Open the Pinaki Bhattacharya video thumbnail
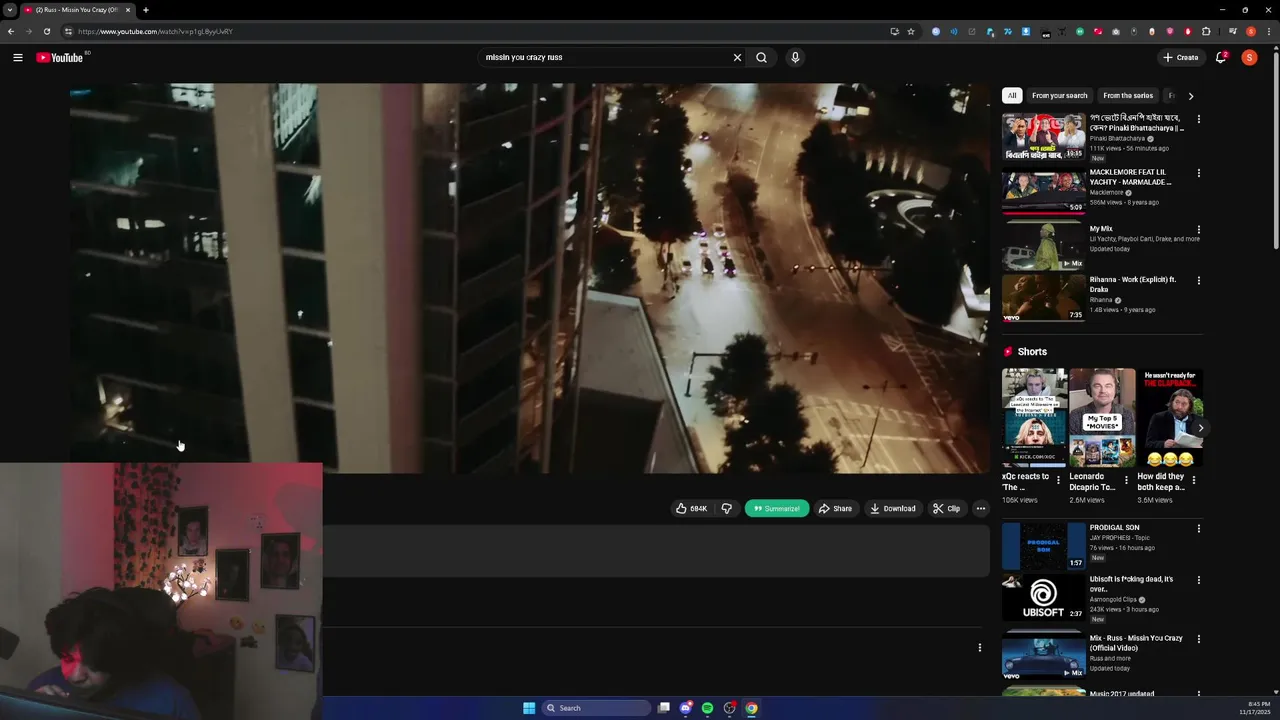 pos(1043,137)
